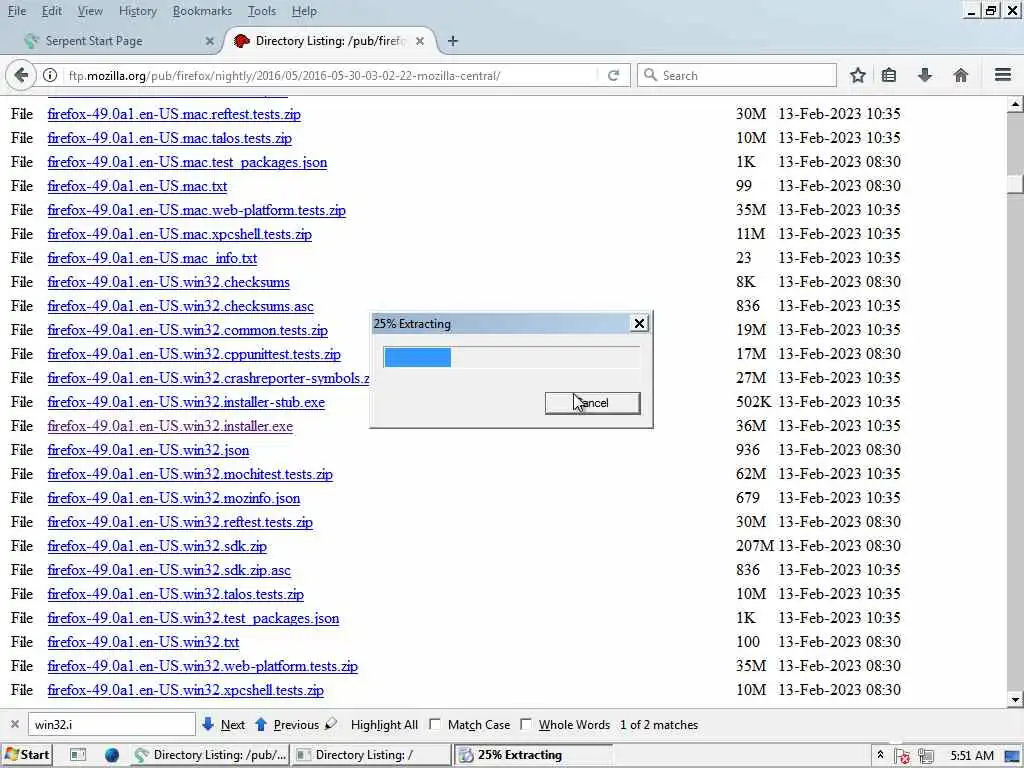Viewport: 1024px width, 768px height.
Task: Focus the find bar text field
Action: coord(112,724)
